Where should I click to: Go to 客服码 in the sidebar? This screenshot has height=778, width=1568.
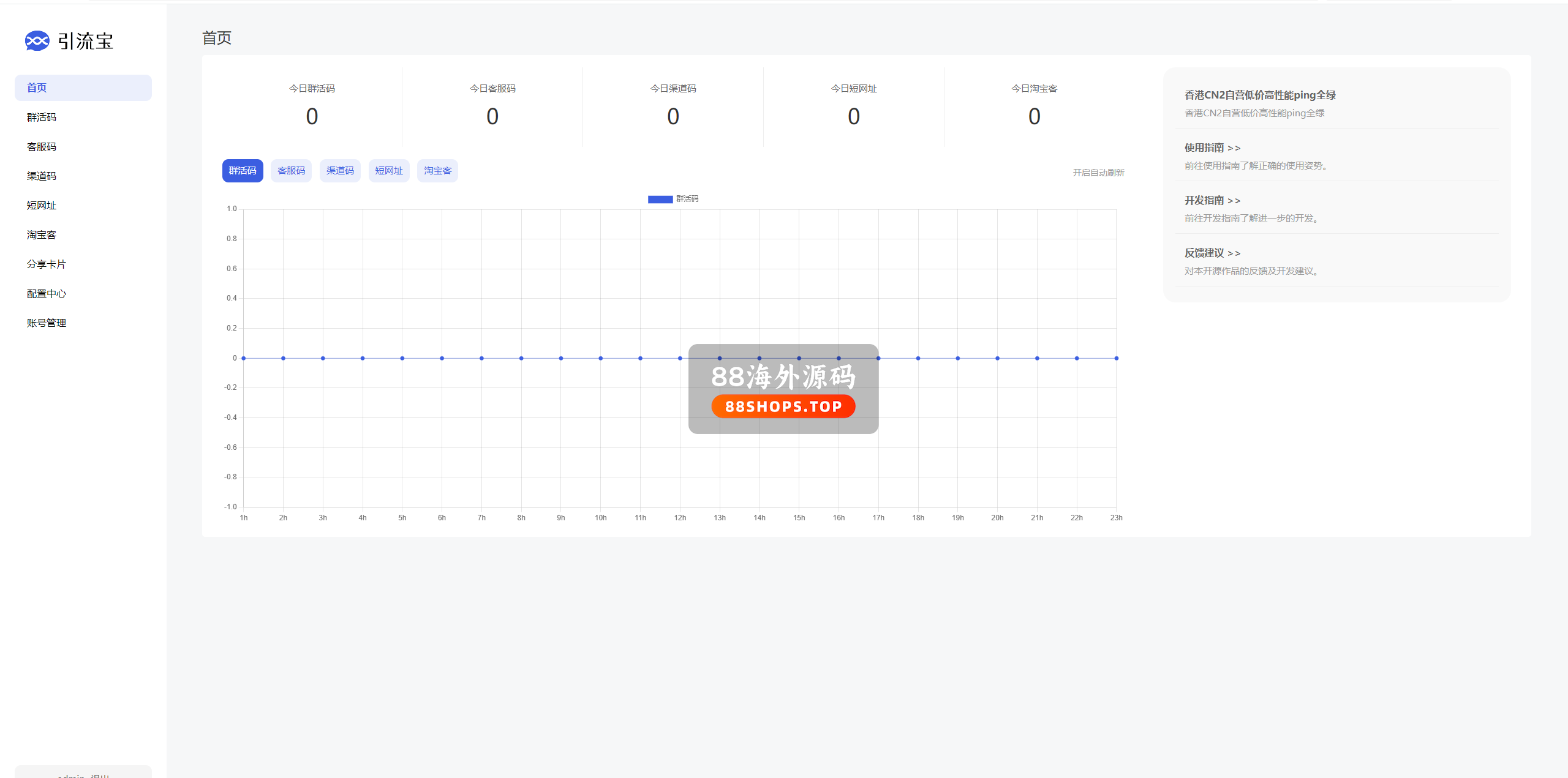point(42,146)
